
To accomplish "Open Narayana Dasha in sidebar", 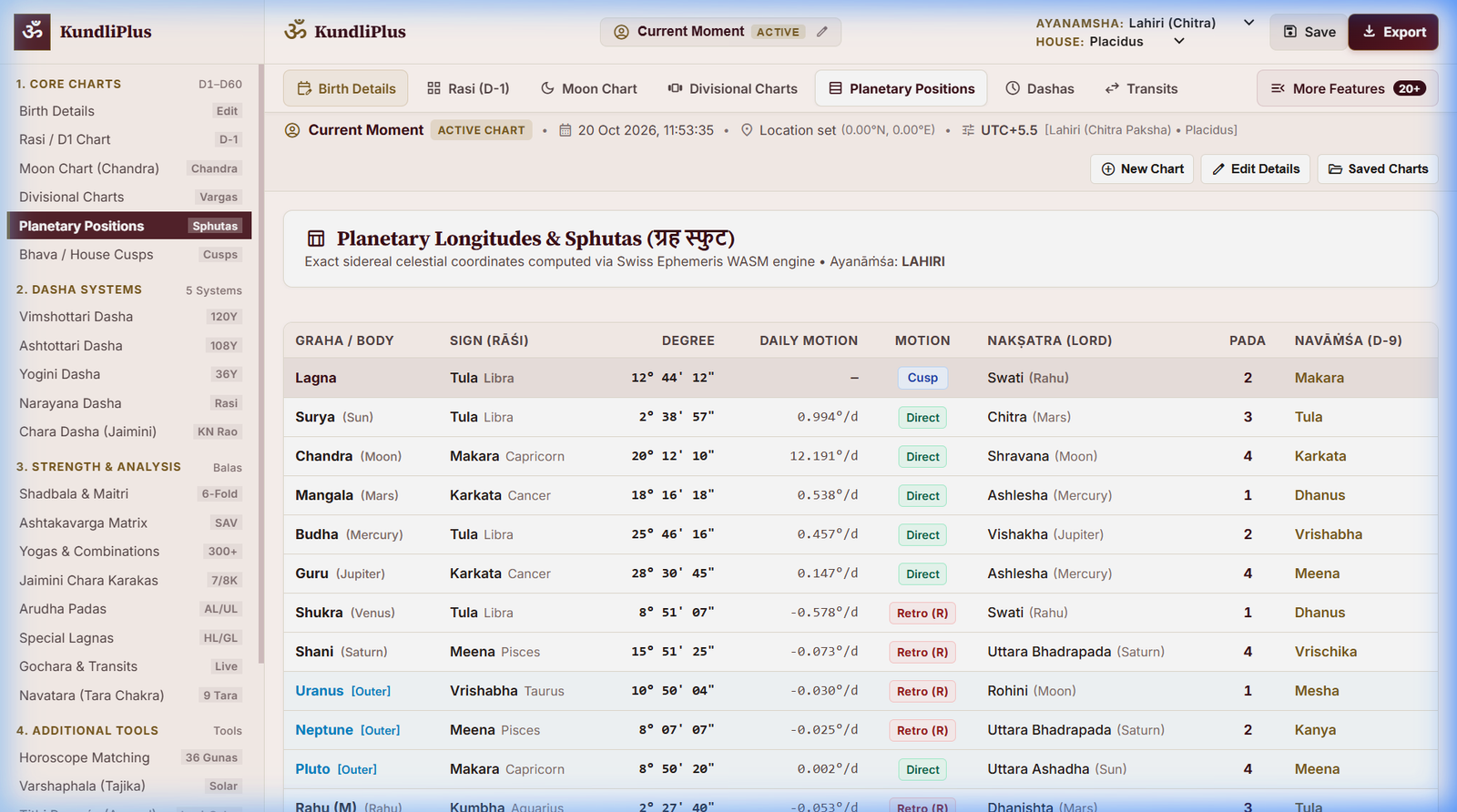I will (x=129, y=403).
